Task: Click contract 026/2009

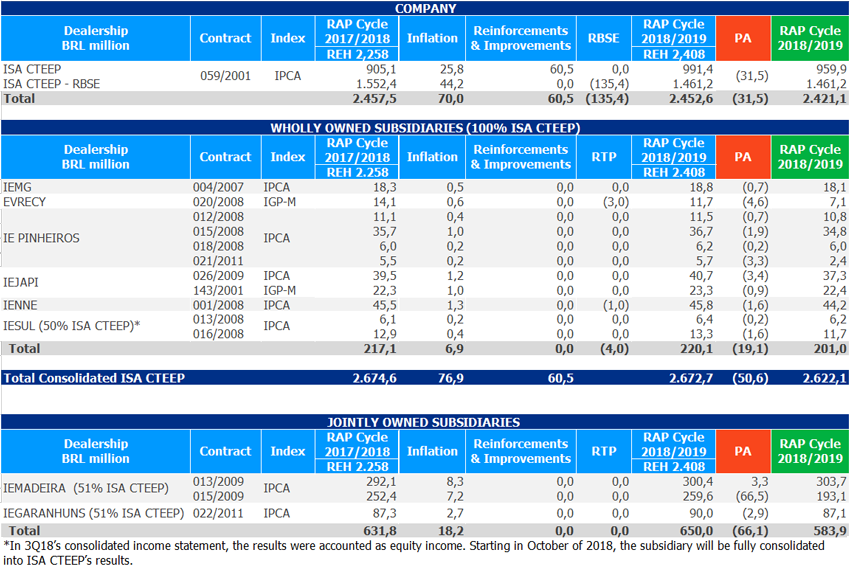Action: (218, 275)
